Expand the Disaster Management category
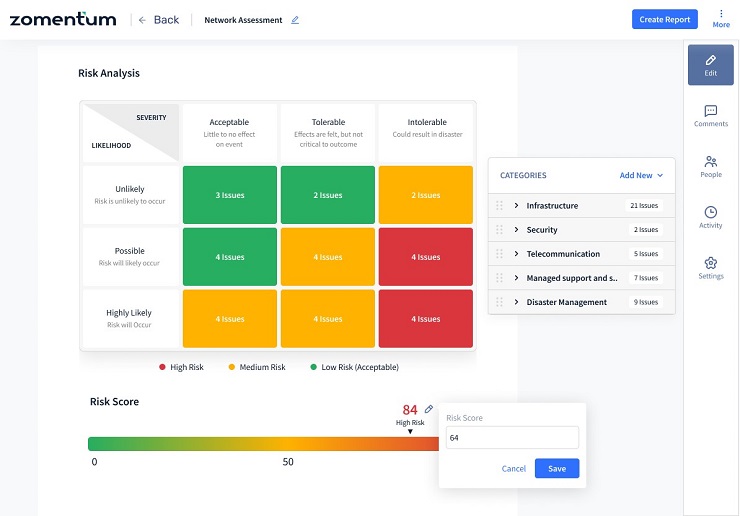Screen dimensions: 740x516 pyautogui.click(x=517, y=302)
